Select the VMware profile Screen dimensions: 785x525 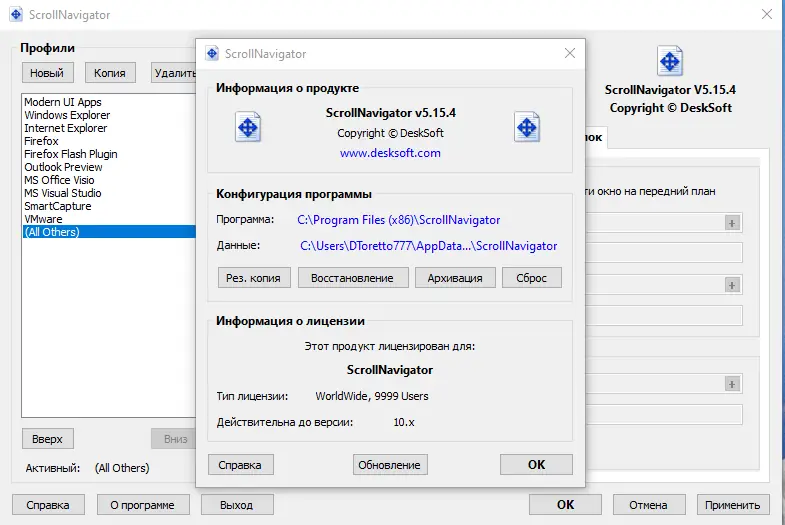(109, 219)
